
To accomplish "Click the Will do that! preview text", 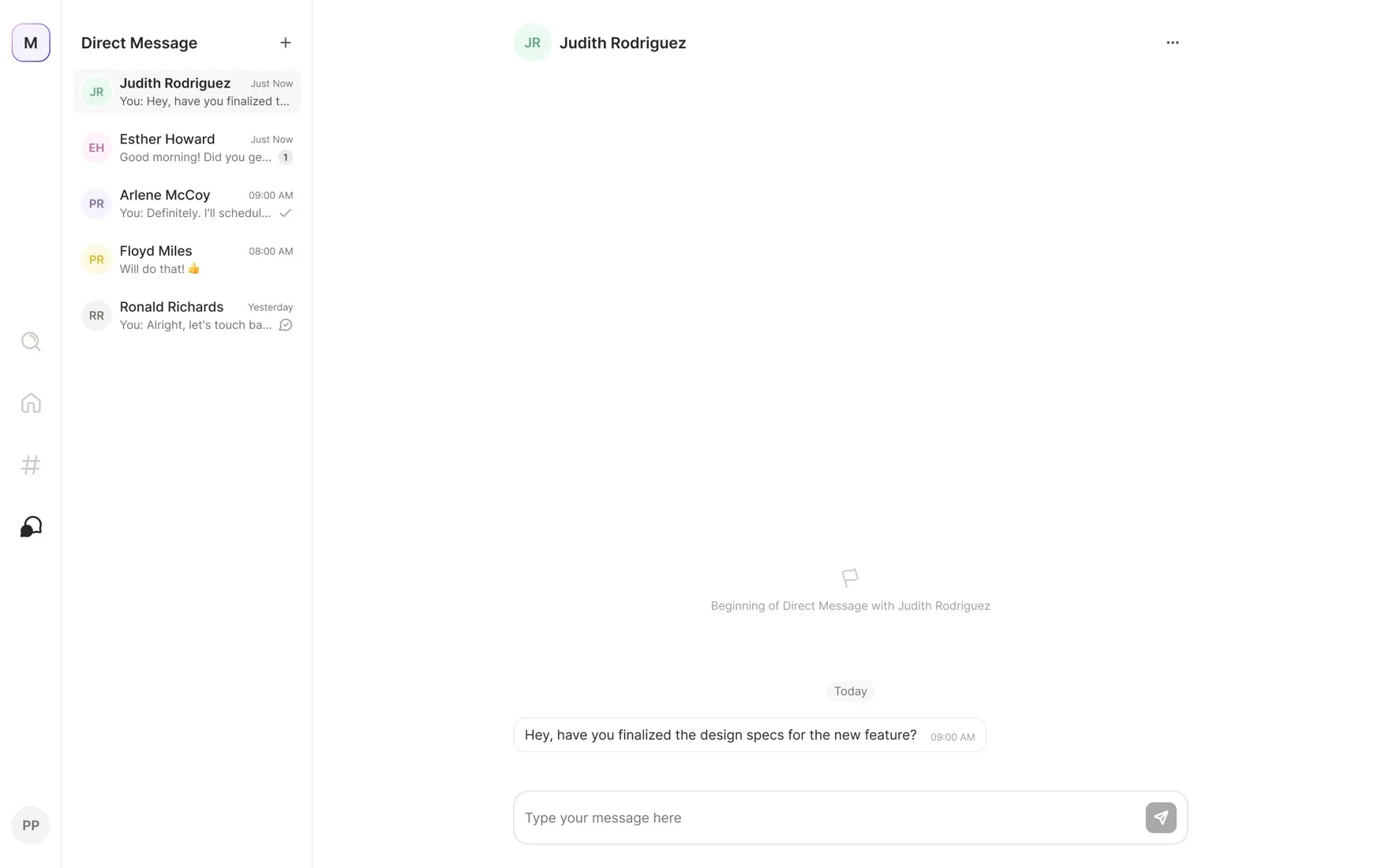I will coord(159,269).
